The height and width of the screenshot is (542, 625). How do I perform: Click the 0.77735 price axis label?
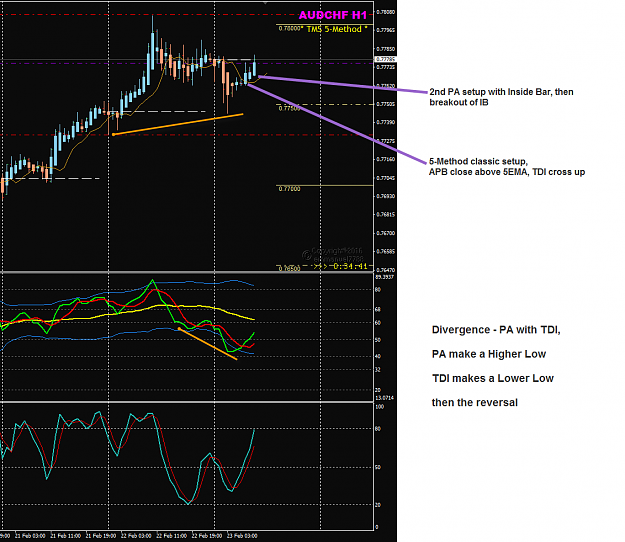385,67
